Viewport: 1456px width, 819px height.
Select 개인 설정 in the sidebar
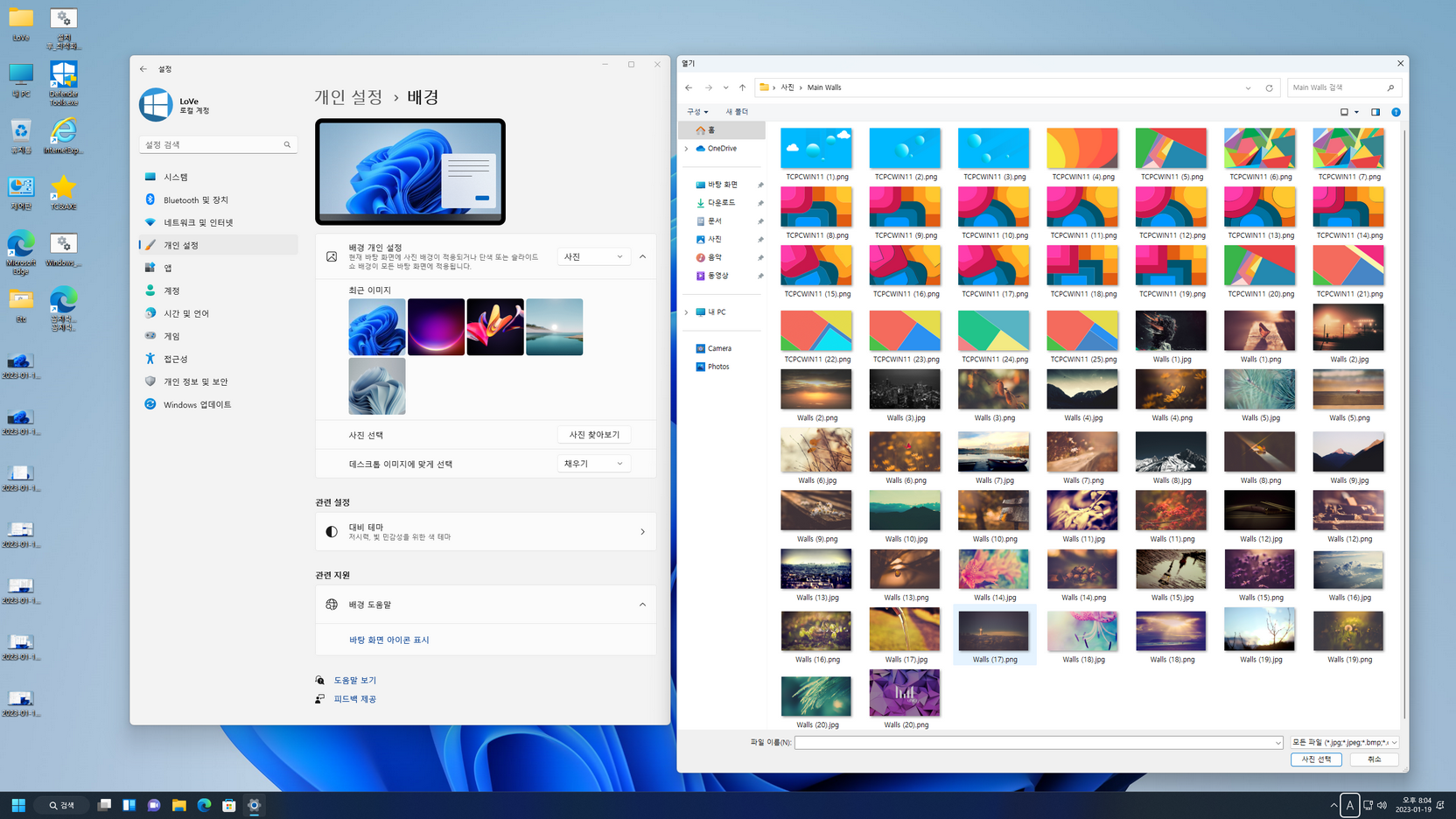tap(218, 245)
